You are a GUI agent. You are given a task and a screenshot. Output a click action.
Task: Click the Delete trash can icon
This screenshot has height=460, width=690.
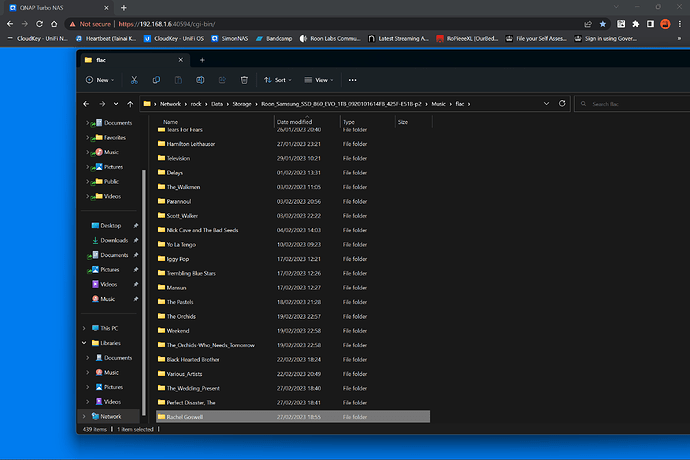pos(245,79)
